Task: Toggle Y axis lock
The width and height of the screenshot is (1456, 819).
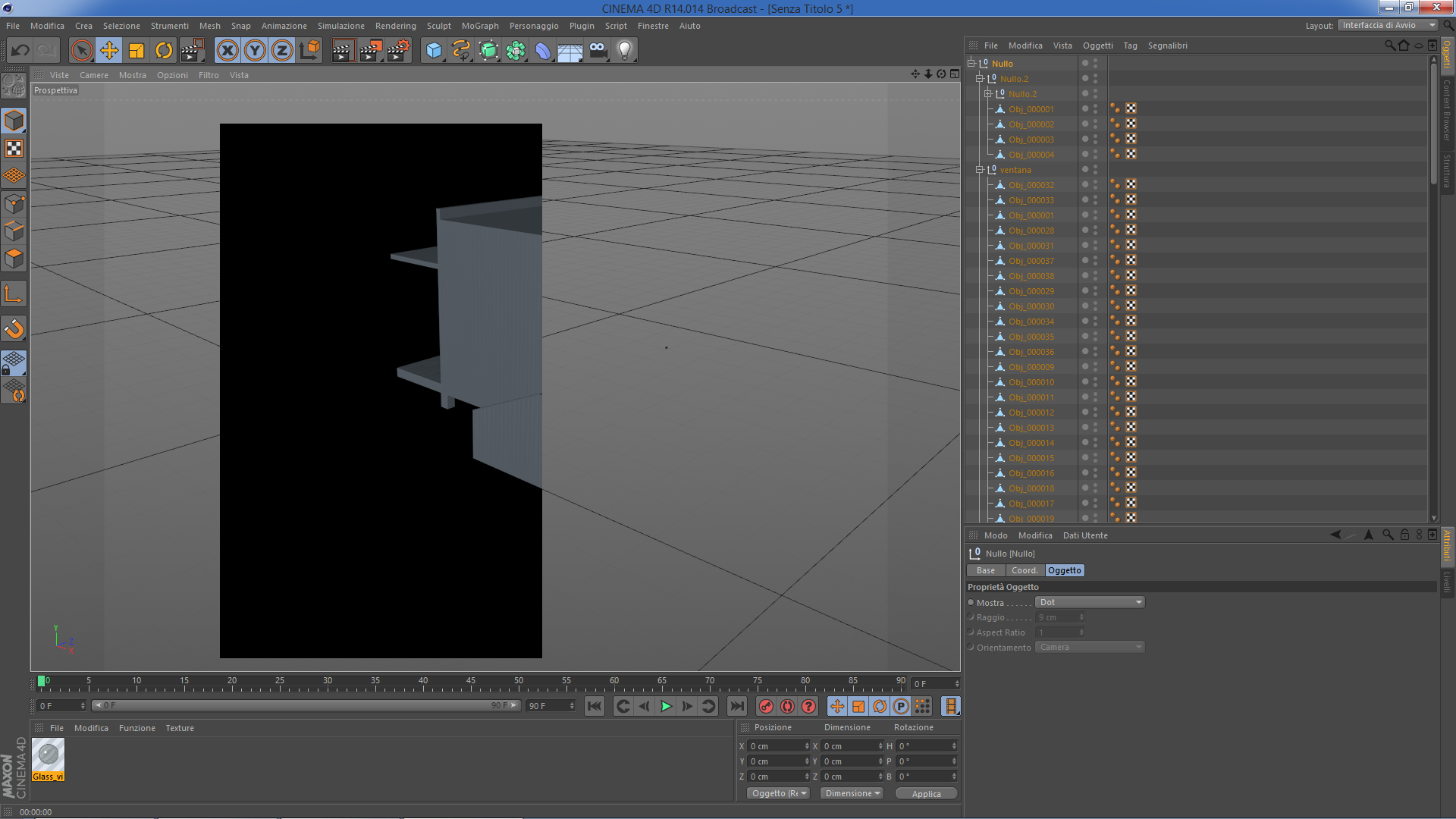Action: [255, 51]
